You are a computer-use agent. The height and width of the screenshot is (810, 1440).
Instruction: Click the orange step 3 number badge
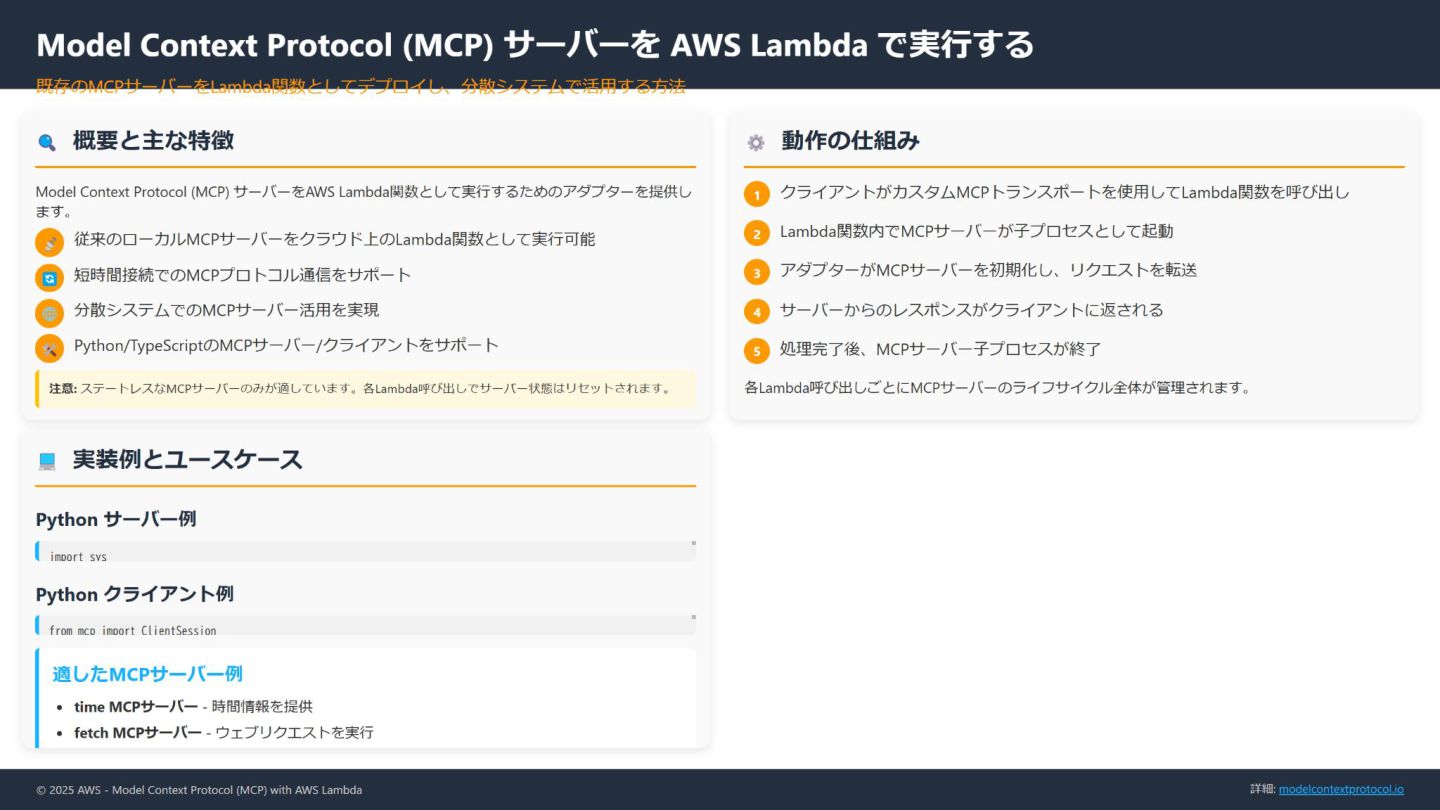coord(757,272)
